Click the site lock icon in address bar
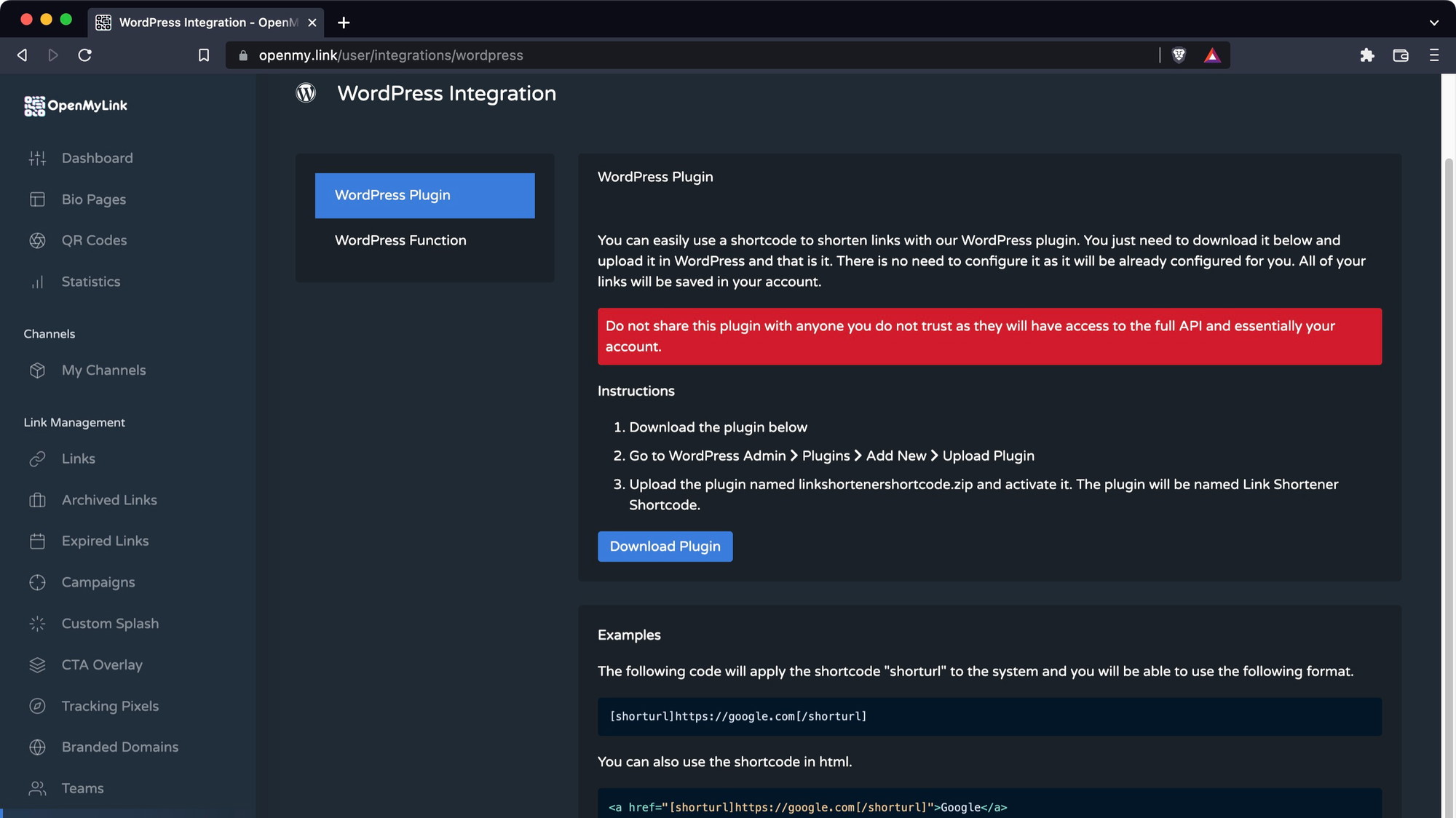1456x818 pixels. pyautogui.click(x=243, y=55)
